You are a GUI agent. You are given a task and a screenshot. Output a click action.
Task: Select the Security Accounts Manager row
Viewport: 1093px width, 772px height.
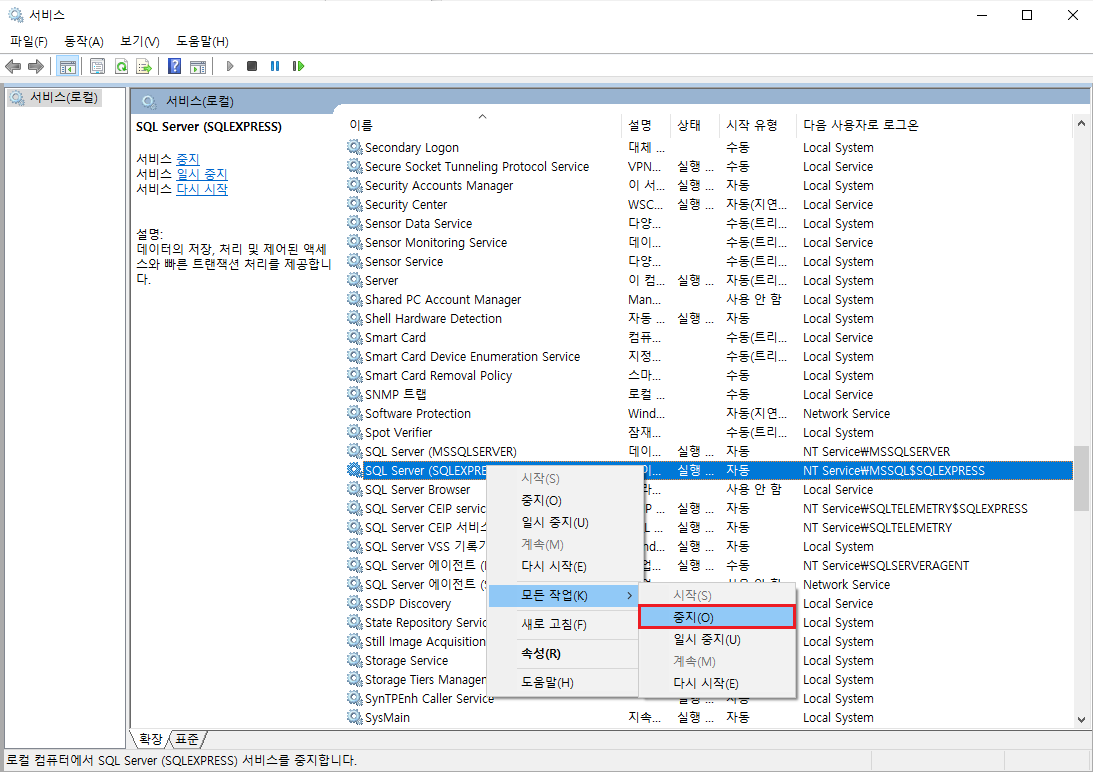(x=709, y=186)
